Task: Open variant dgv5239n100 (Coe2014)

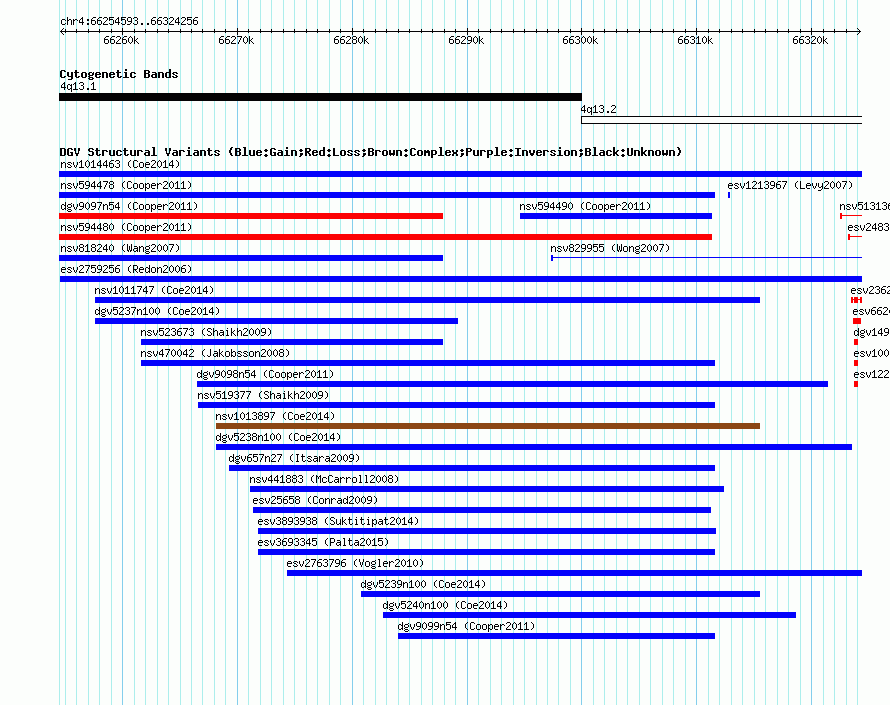Action: point(423,584)
